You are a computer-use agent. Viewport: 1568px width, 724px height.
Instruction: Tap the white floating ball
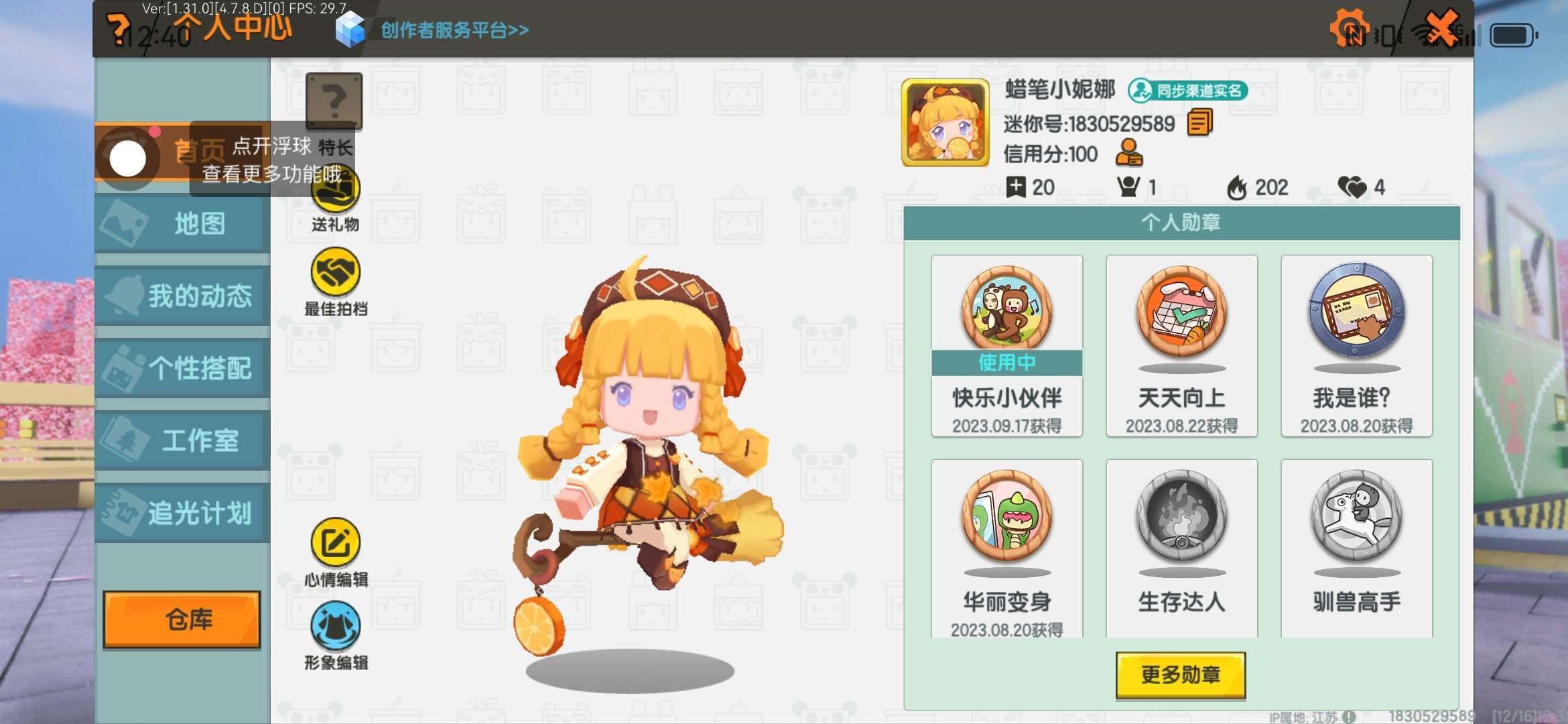coord(127,159)
